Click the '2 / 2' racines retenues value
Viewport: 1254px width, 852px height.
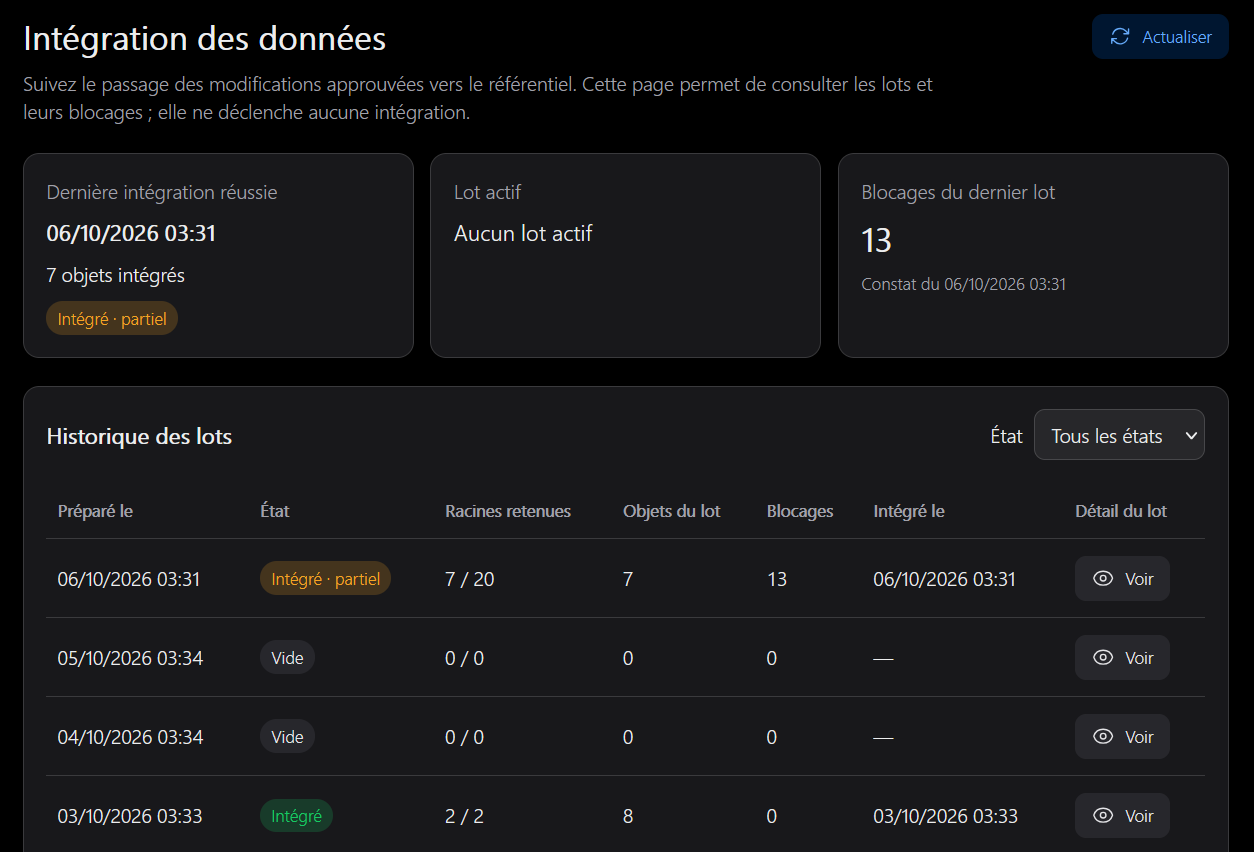pos(465,816)
